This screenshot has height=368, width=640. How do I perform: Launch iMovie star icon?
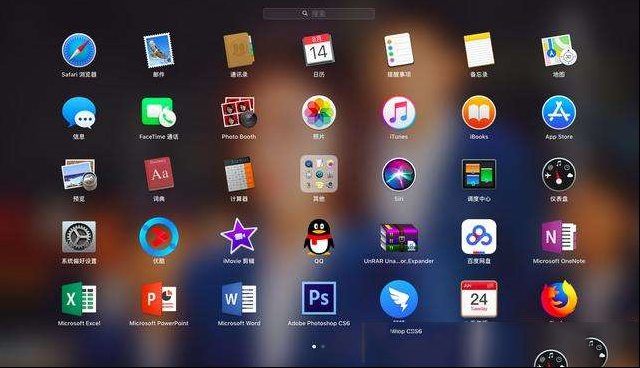239,236
